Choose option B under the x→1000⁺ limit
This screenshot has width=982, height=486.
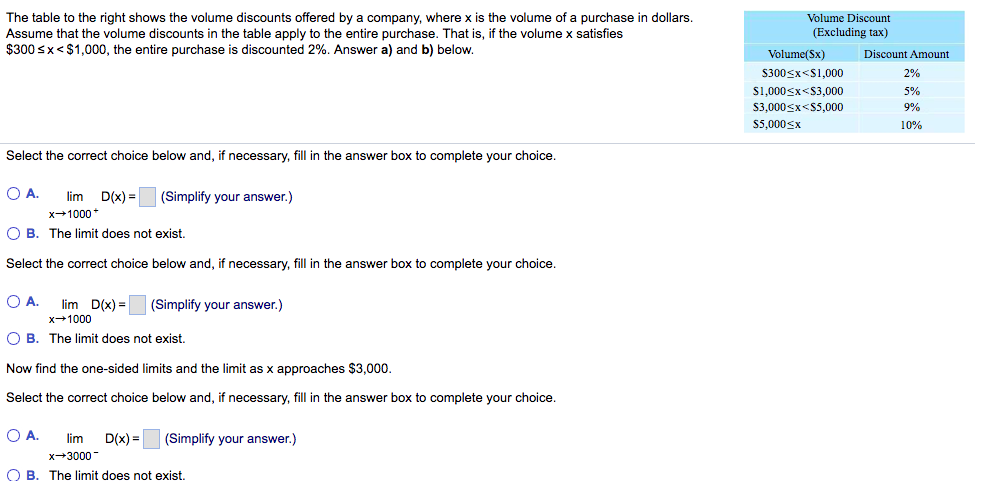click(14, 234)
